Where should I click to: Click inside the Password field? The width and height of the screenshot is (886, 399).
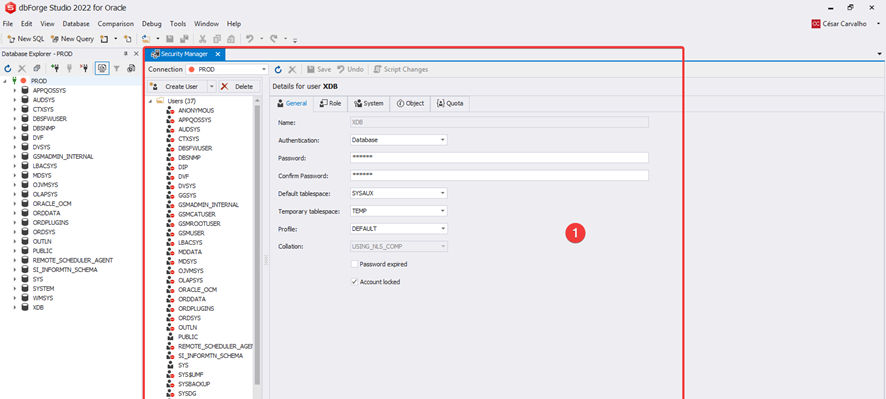500,158
